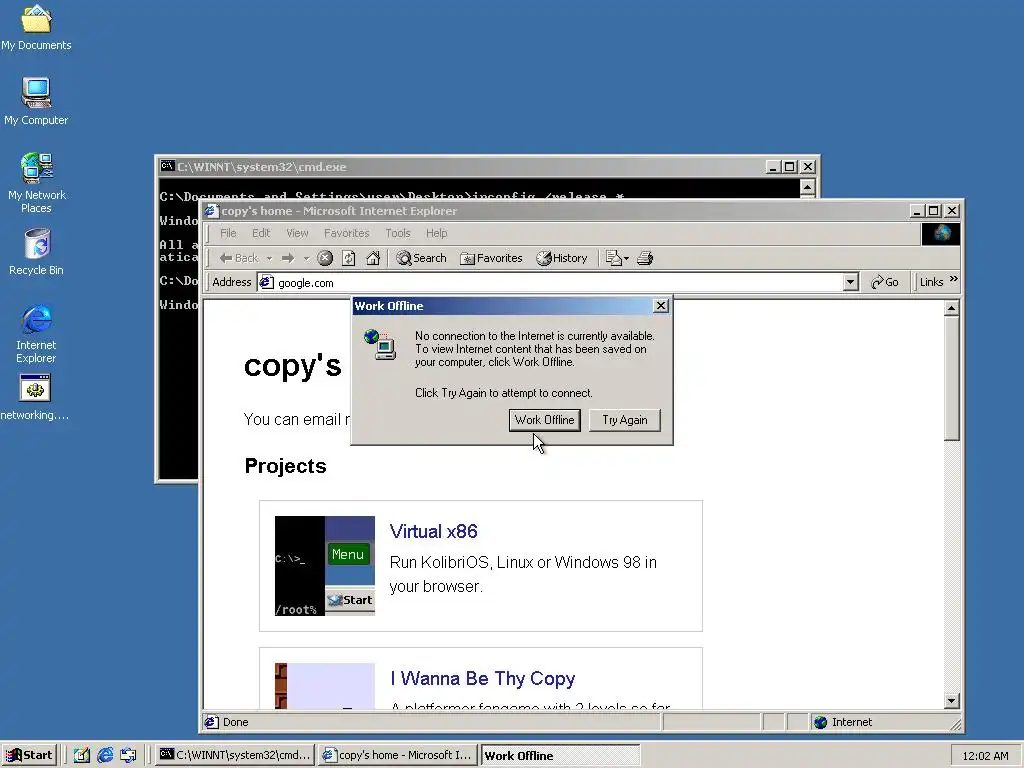This screenshot has width=1024, height=768.
Task: Click the Links toolbar label
Action: click(931, 282)
